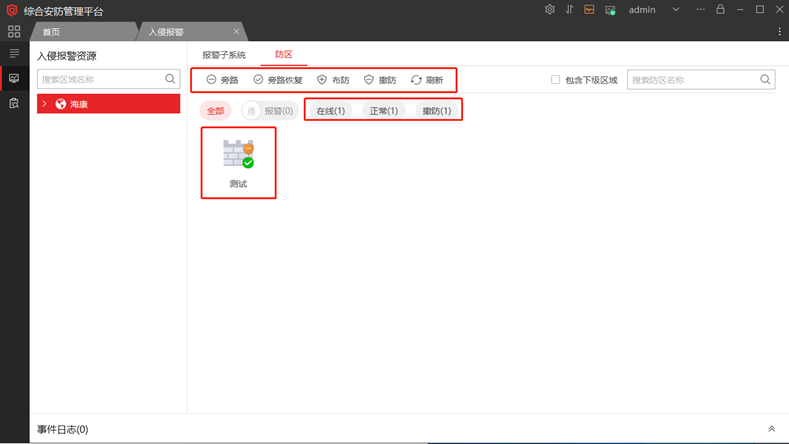Open the settings gear in title bar

point(549,10)
